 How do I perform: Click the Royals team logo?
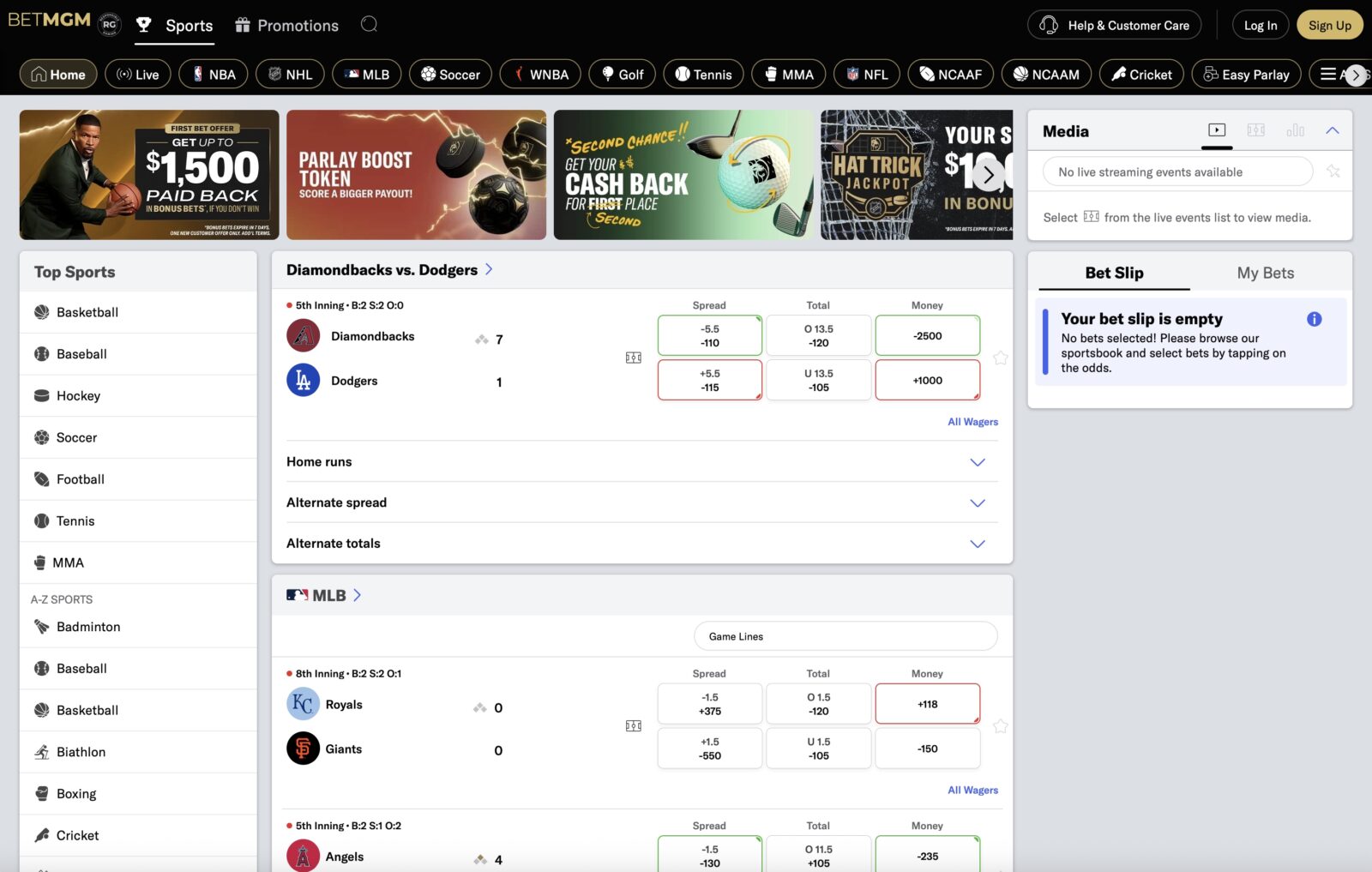coord(303,704)
